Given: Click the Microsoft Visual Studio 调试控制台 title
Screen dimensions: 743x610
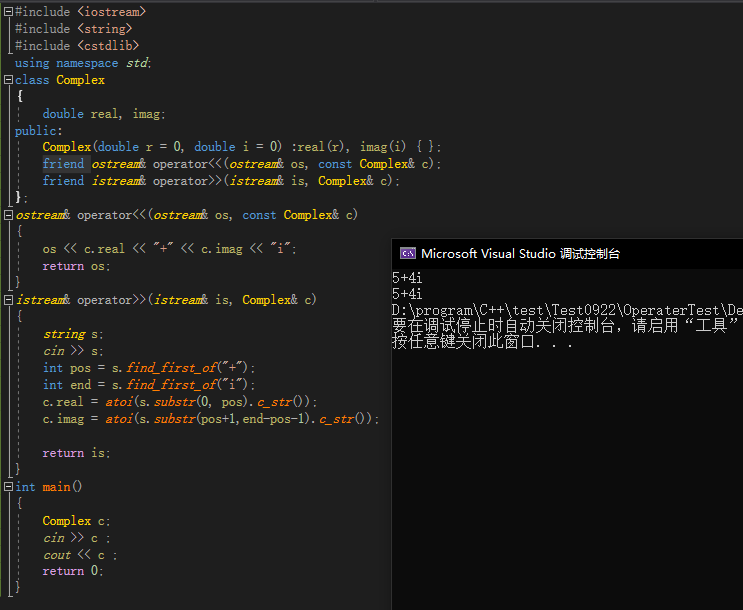Looking at the screenshot, I should (x=520, y=254).
